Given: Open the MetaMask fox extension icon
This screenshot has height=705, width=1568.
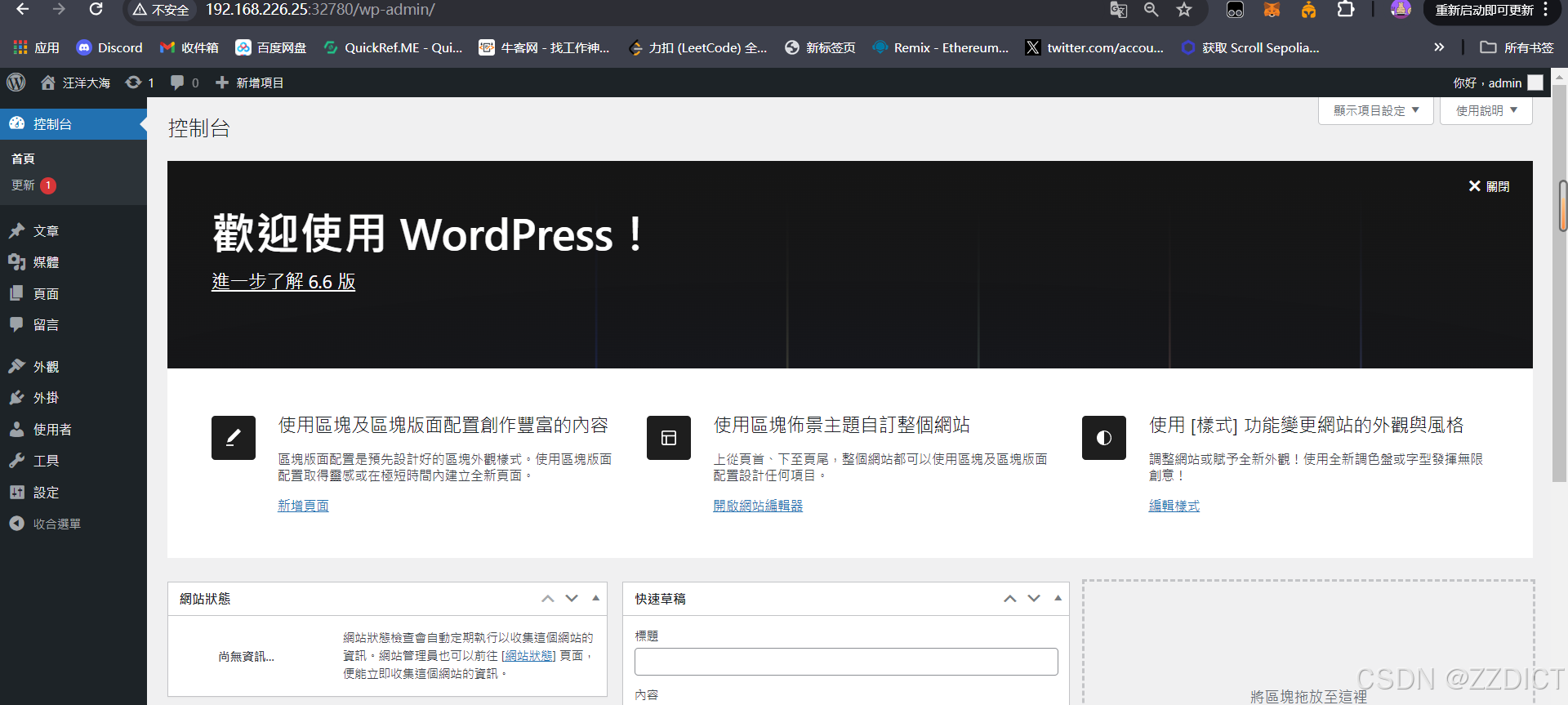Looking at the screenshot, I should [x=1272, y=10].
